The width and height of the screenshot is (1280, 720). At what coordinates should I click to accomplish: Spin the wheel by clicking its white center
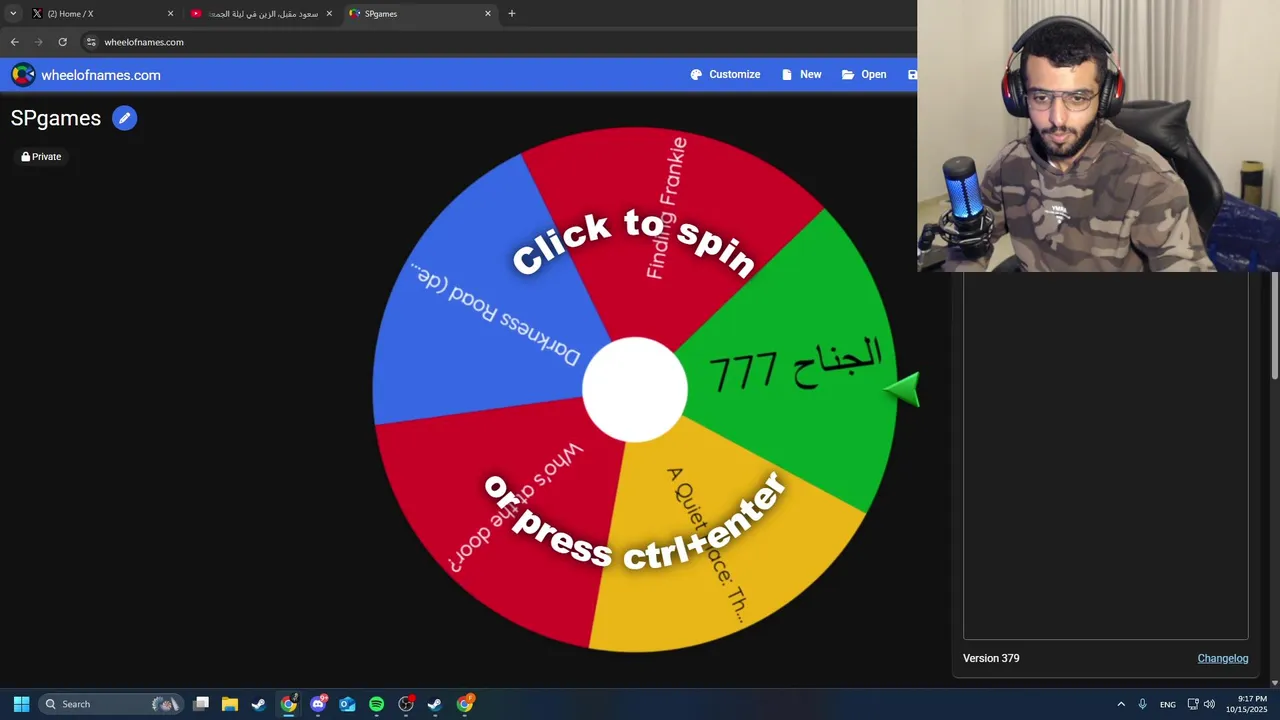[634, 390]
